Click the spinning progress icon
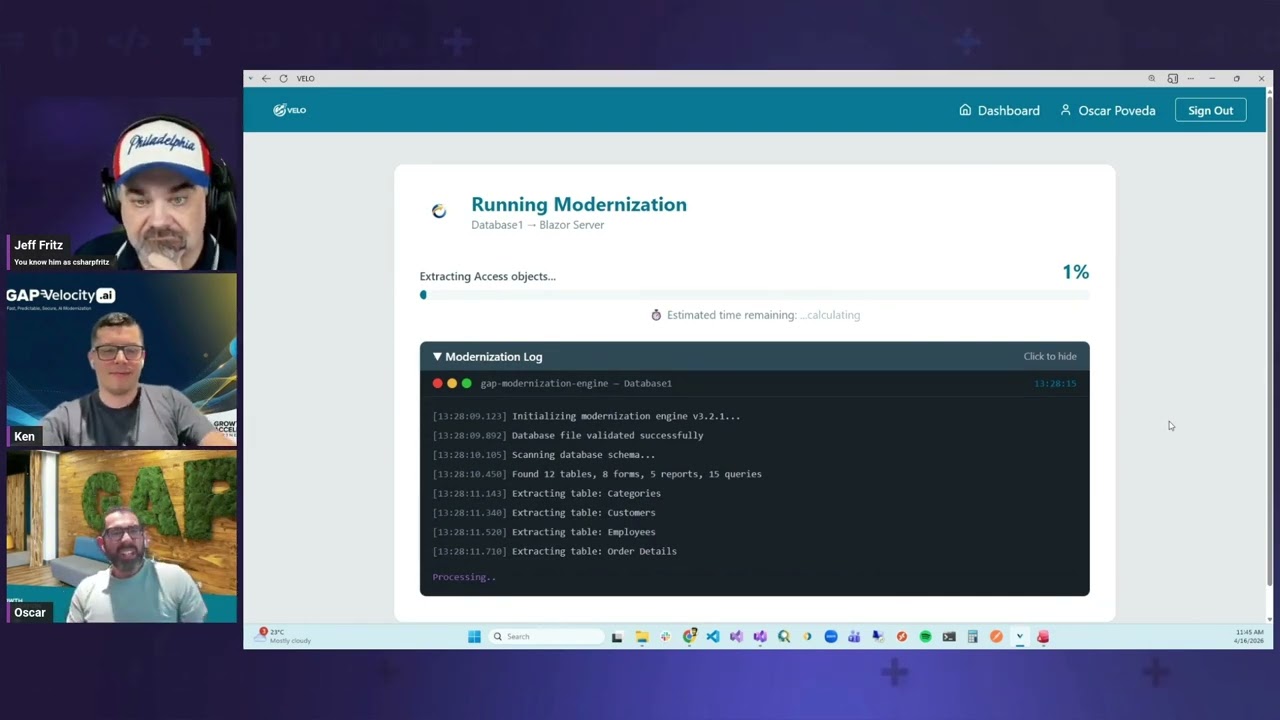Viewport: 1280px width, 720px height. click(x=439, y=211)
